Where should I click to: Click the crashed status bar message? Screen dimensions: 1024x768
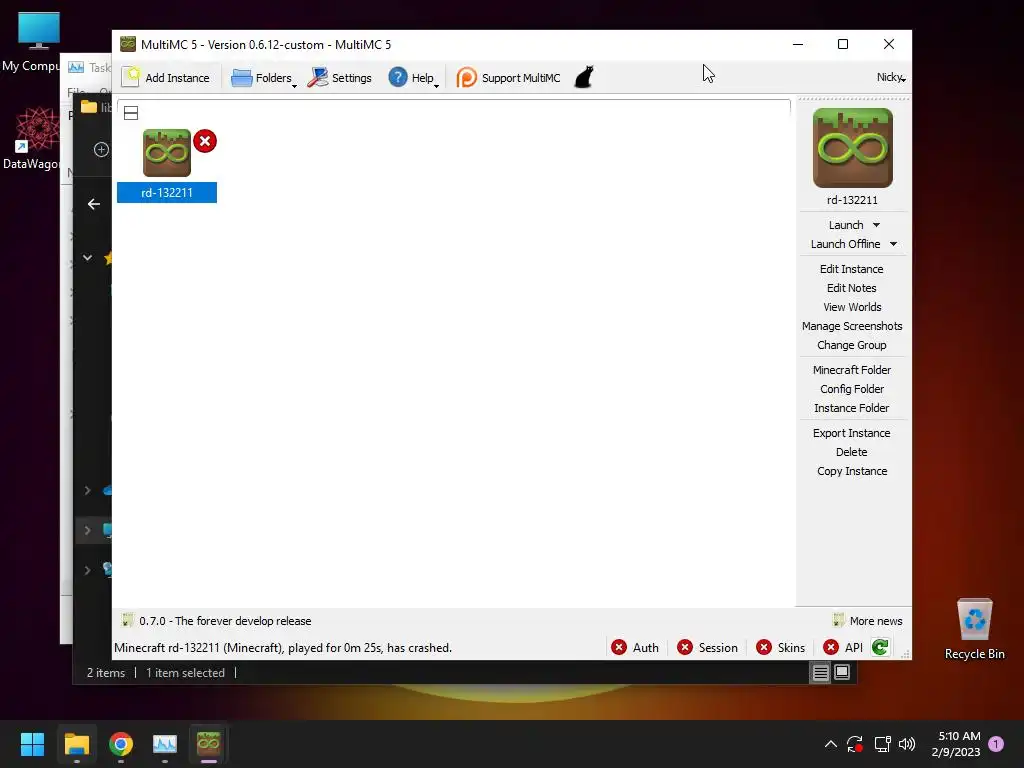point(283,648)
